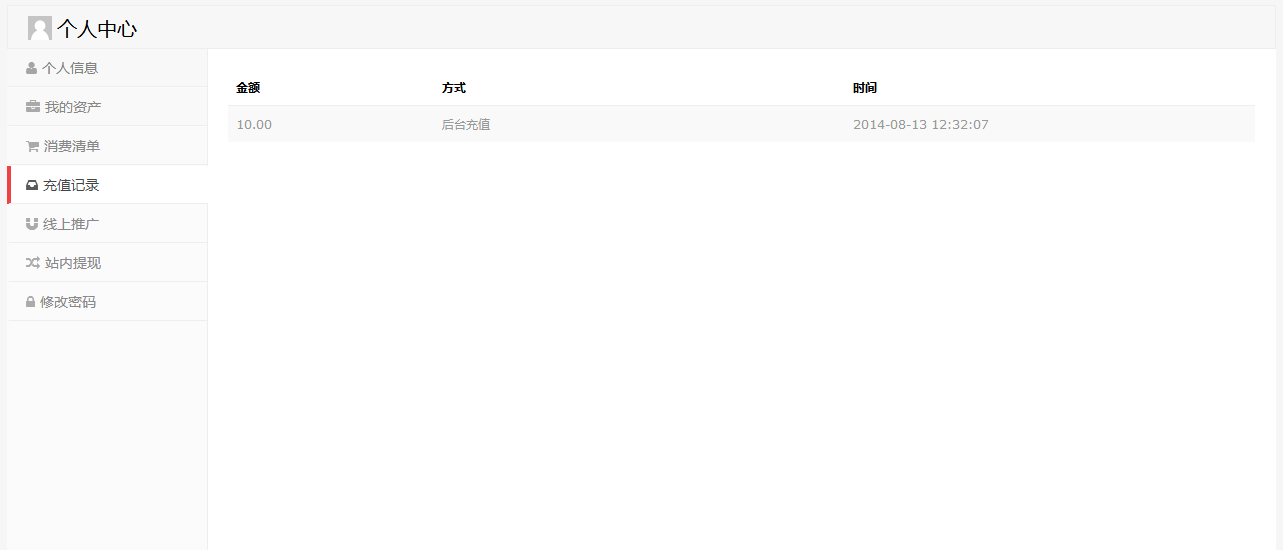Image resolution: width=1283 pixels, height=550 pixels.
Task: Open the 线上推广 section
Action: pos(72,224)
